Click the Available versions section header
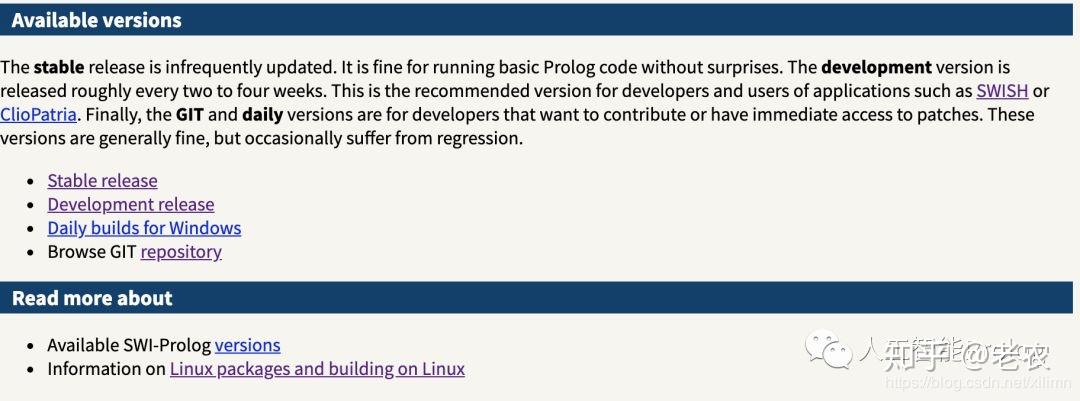Screen dimensions: 1080x401 click(97, 20)
